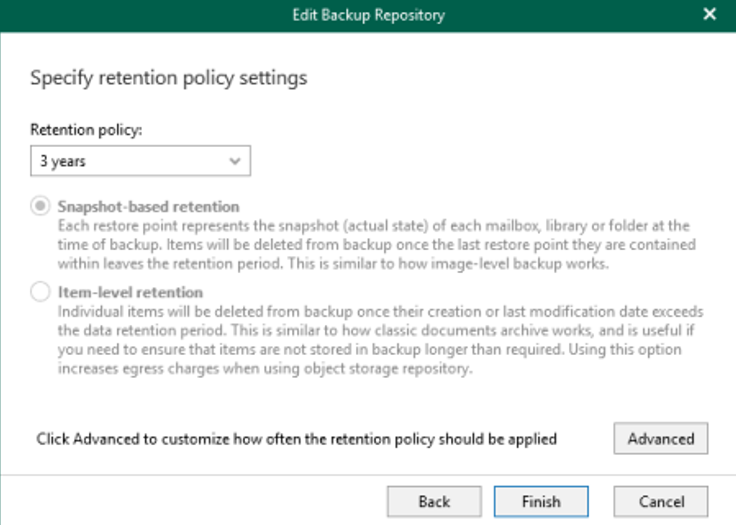The image size is (736, 526).
Task: Expand the chevron arrow beside 3 years
Action: click(235, 161)
